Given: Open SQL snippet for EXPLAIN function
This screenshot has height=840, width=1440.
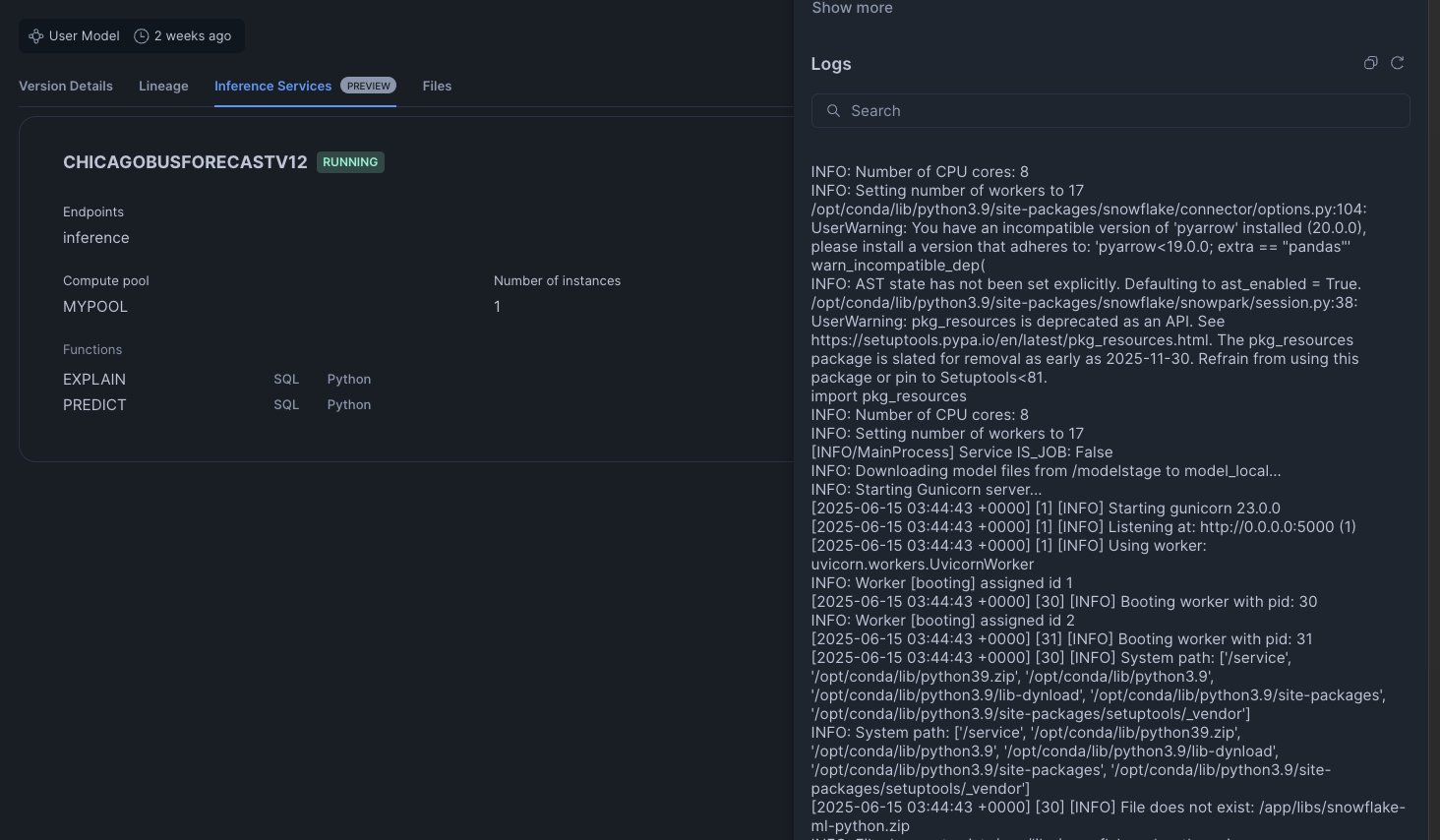Looking at the screenshot, I should [x=286, y=380].
